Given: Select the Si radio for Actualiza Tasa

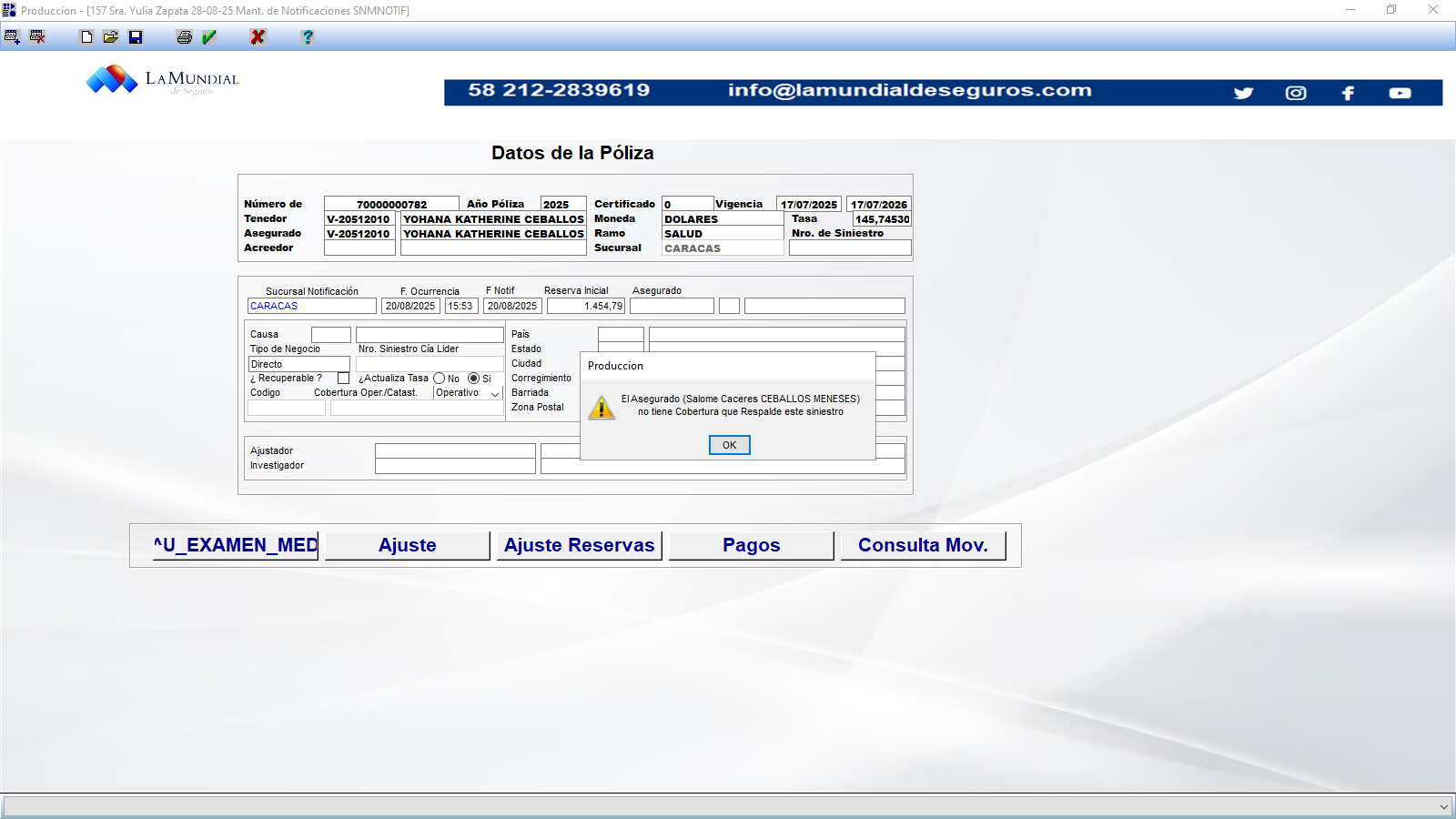Looking at the screenshot, I should [x=473, y=379].
